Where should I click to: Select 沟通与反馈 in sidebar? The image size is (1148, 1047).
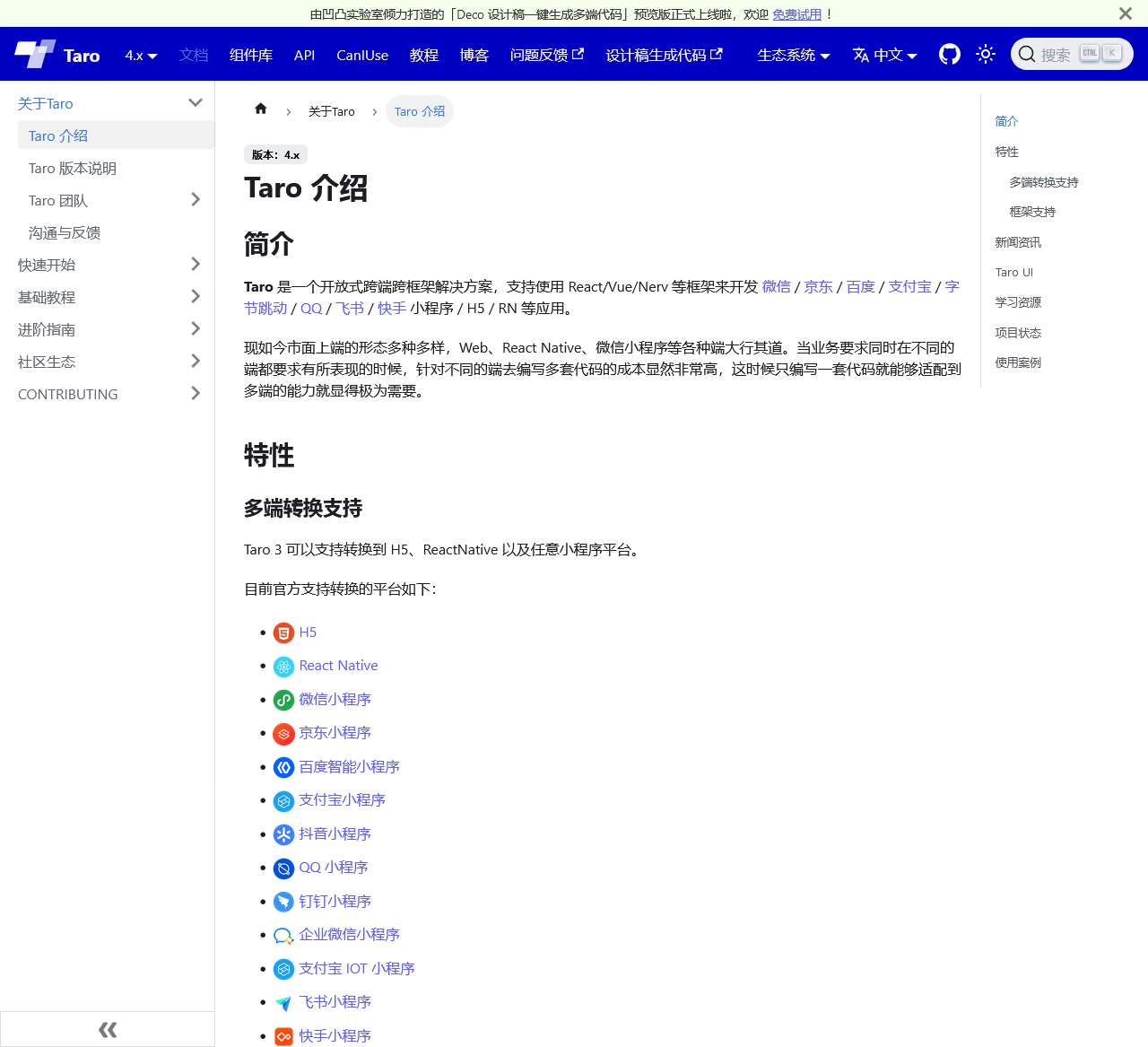click(x=116, y=232)
